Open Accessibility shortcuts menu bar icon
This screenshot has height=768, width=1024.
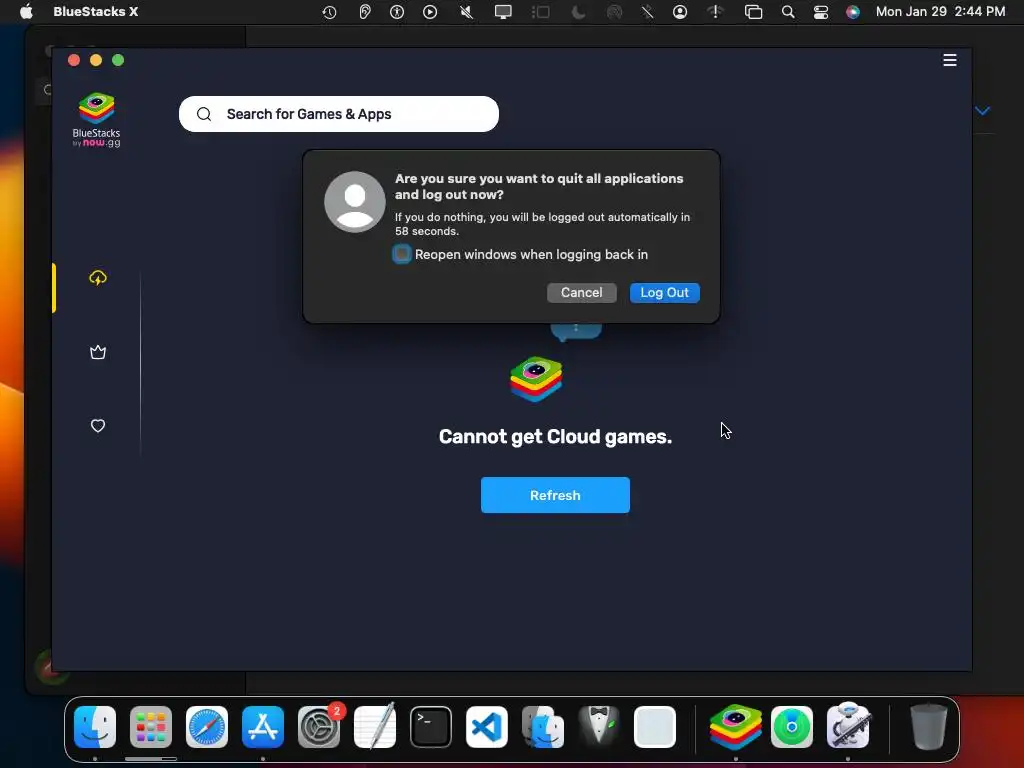point(397,12)
